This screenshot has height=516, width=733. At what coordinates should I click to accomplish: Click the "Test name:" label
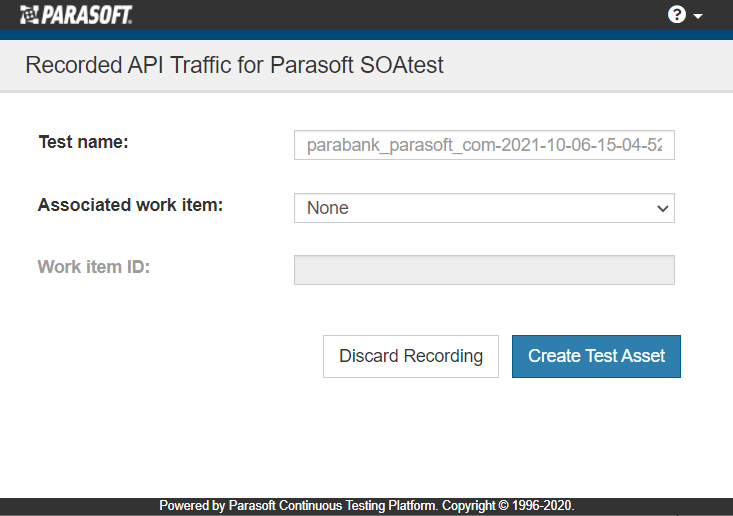(83, 142)
